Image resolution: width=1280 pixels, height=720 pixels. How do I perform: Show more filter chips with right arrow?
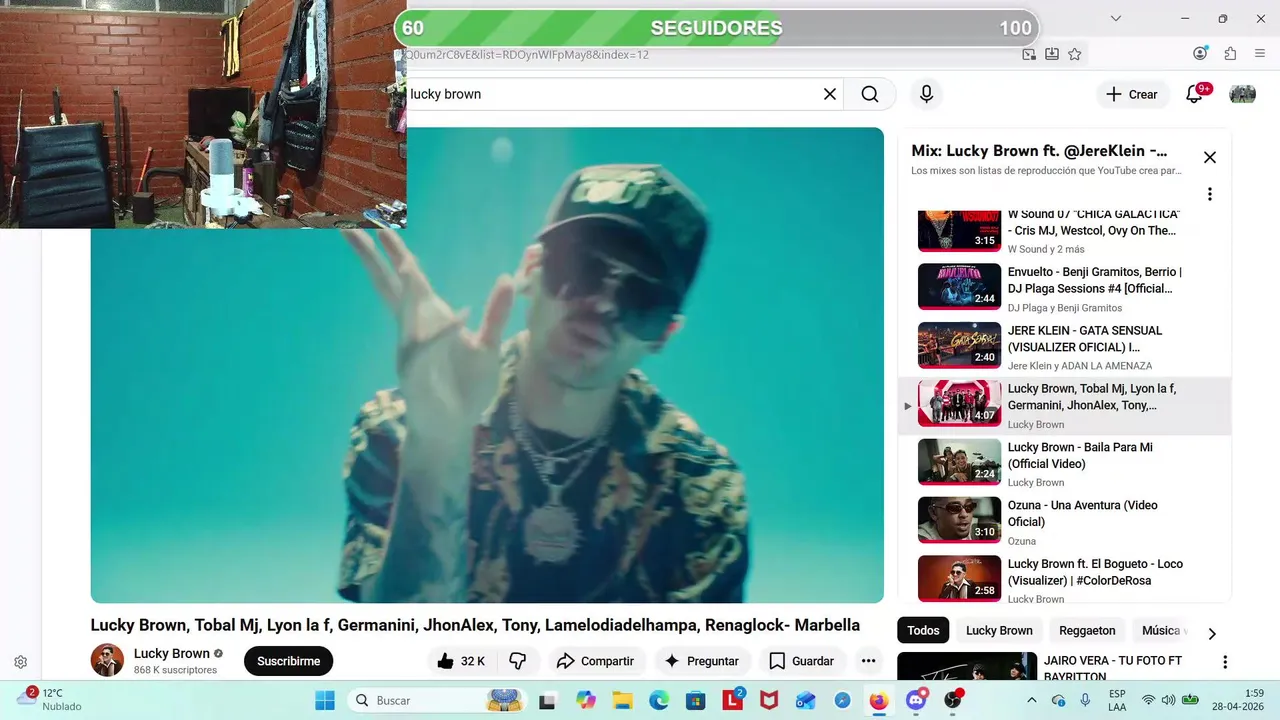[1212, 633]
